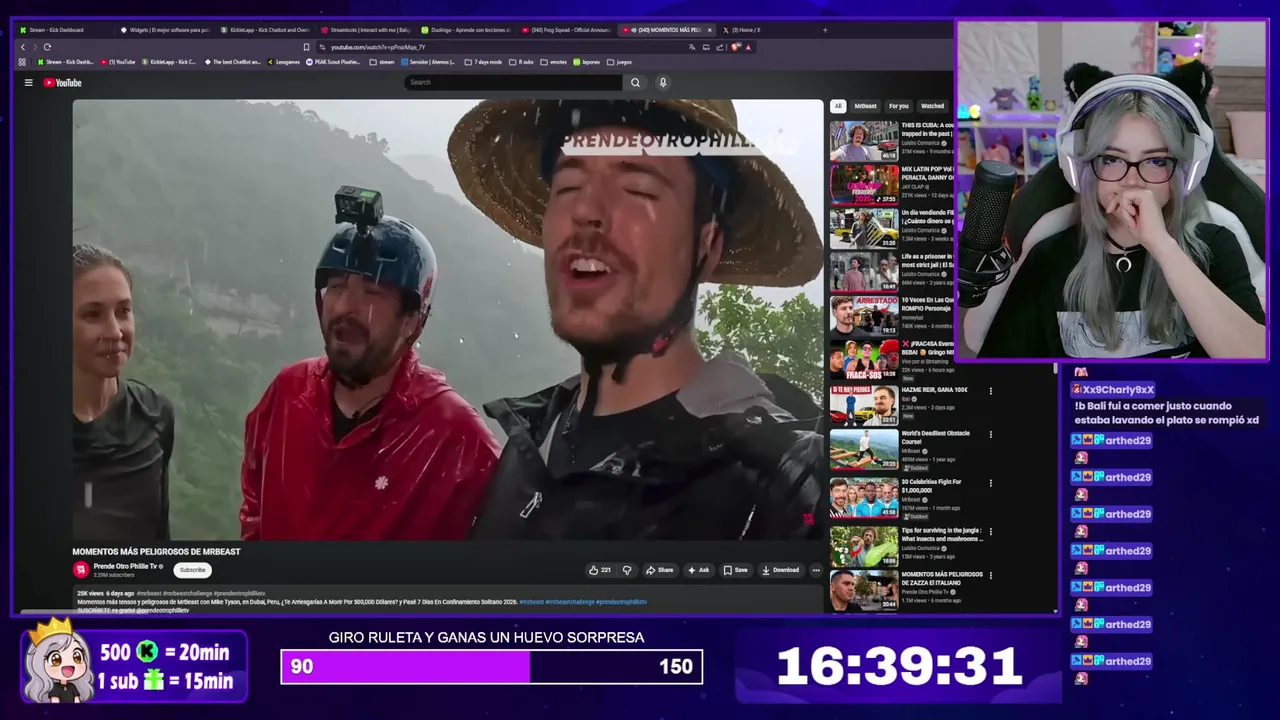Open HAZME REIR, GANA 100€ video thumbnail
1280x720 pixels.
tap(864, 405)
